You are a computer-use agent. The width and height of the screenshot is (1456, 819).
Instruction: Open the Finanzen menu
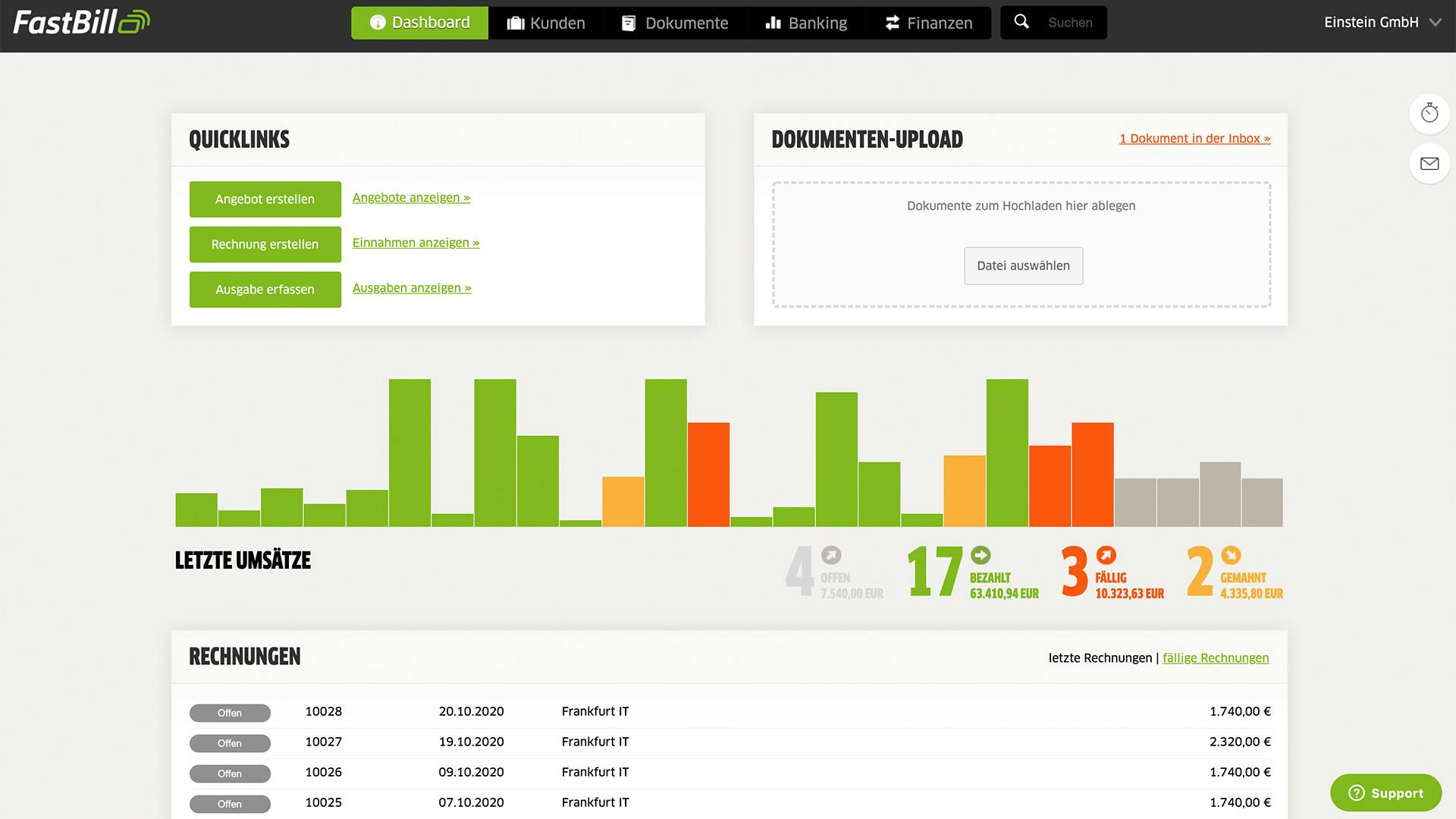click(x=928, y=23)
